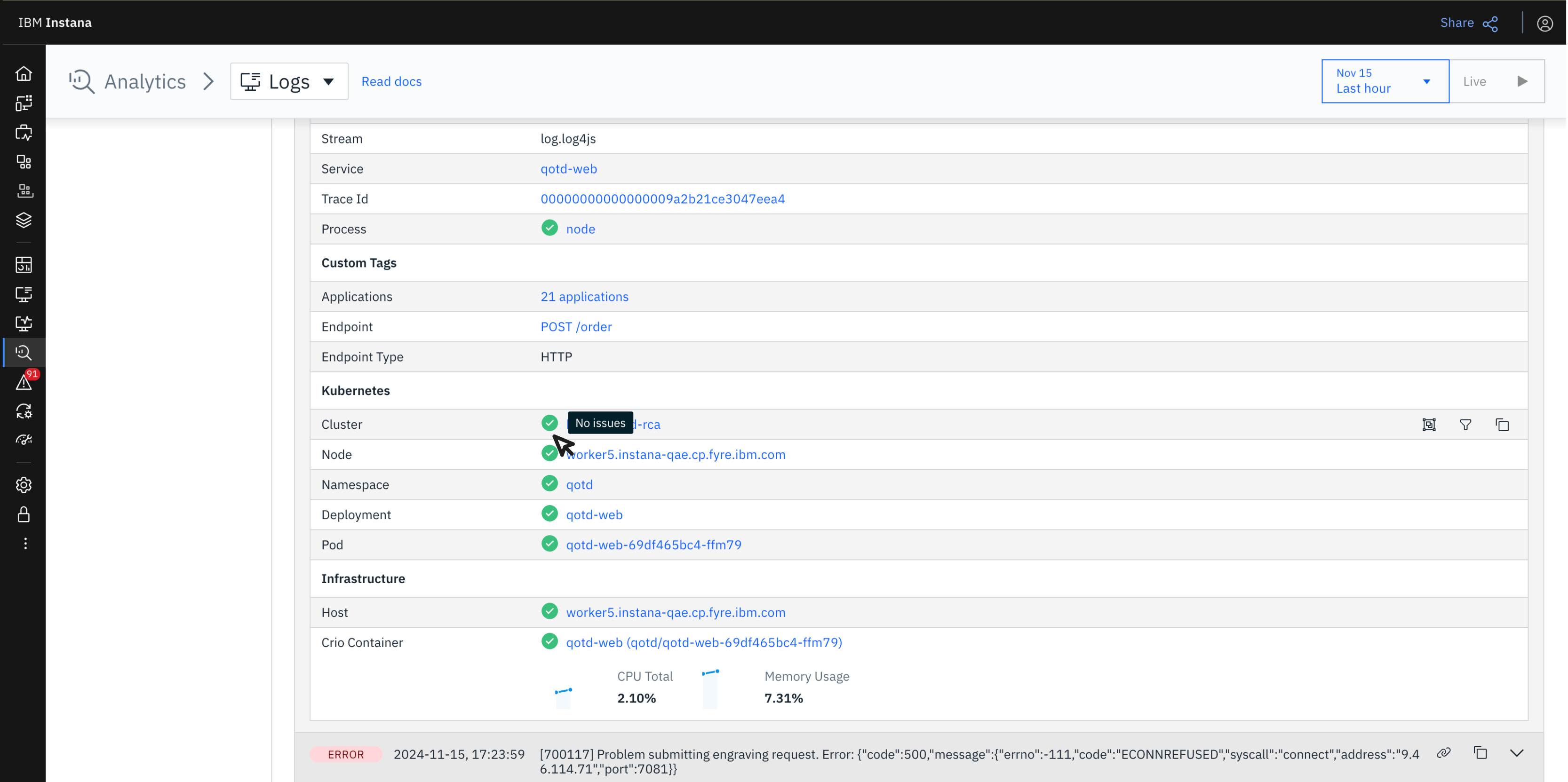Click the Infrastructure section heading
1568x782 pixels.
tap(363, 579)
